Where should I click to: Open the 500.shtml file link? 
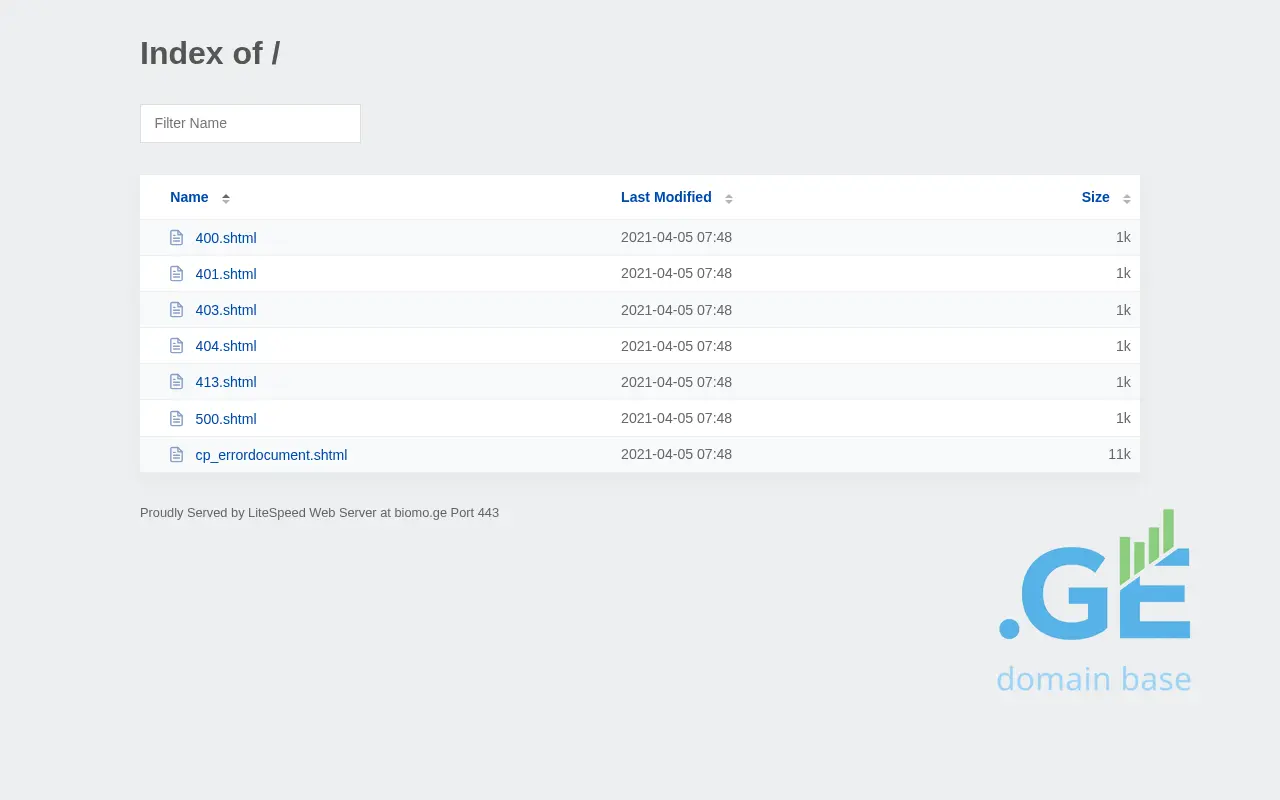[x=226, y=419]
